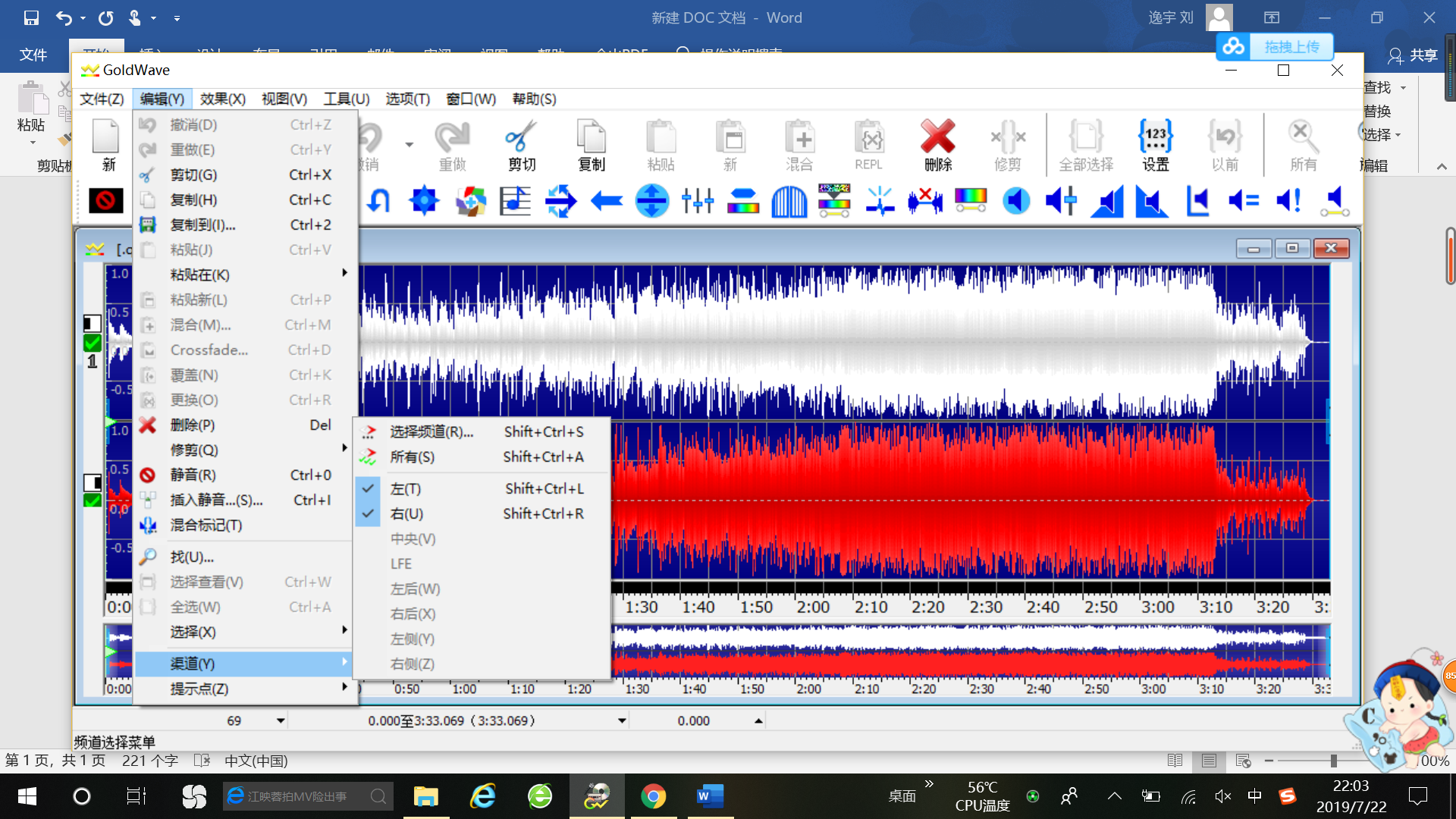Open selection range dropdown in status bar
This screenshot has width=1456, height=819.
(622, 720)
